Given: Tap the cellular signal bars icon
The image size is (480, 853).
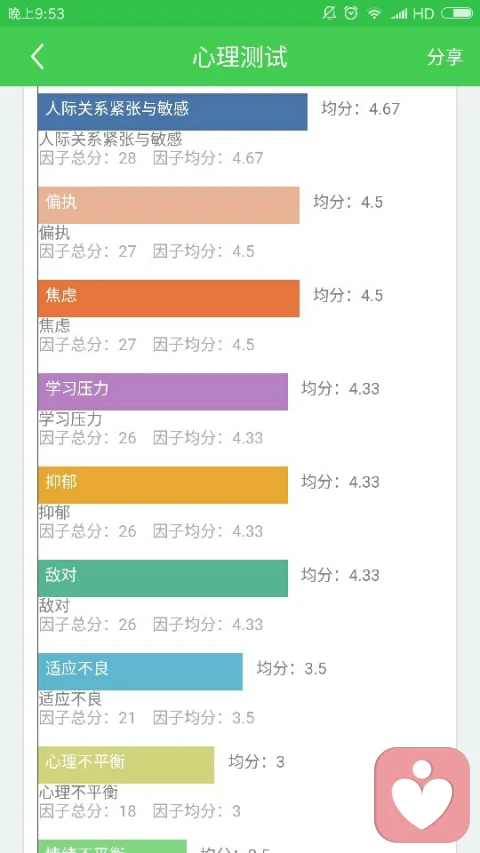Looking at the screenshot, I should tap(399, 14).
